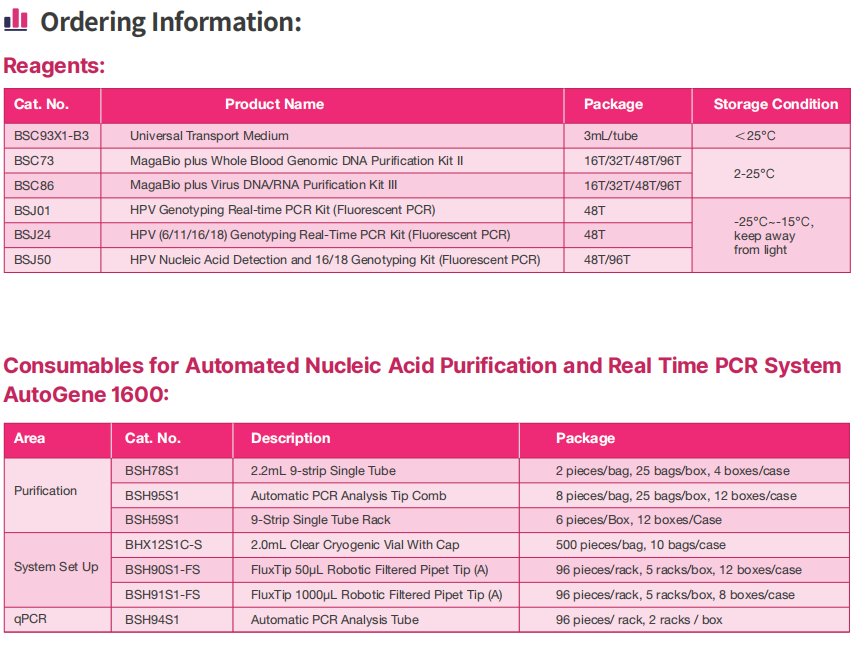This screenshot has height=654, width=860.
Task: Click the Storage Condition column header
Action: (x=775, y=104)
